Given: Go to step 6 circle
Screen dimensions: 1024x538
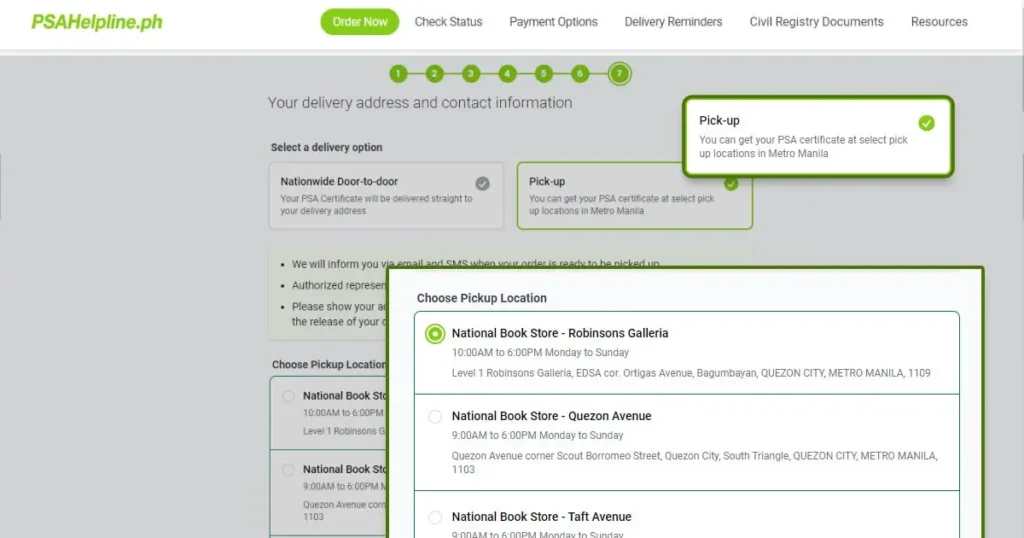Looking at the screenshot, I should tap(579, 74).
